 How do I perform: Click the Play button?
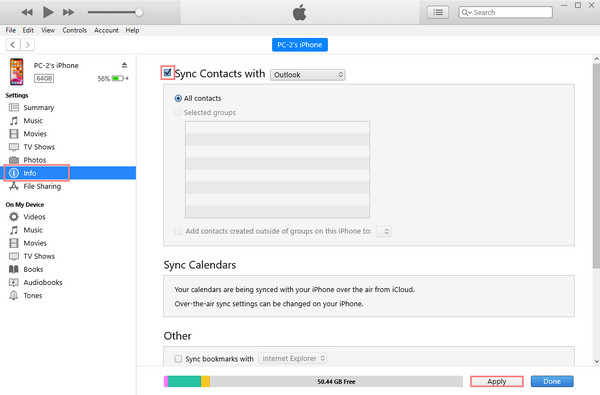click(48, 12)
